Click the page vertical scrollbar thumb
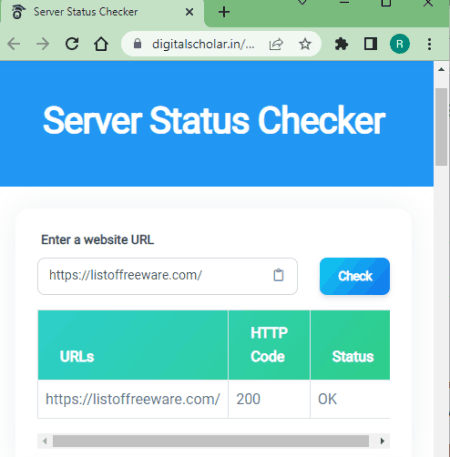The image size is (450, 457). click(441, 127)
